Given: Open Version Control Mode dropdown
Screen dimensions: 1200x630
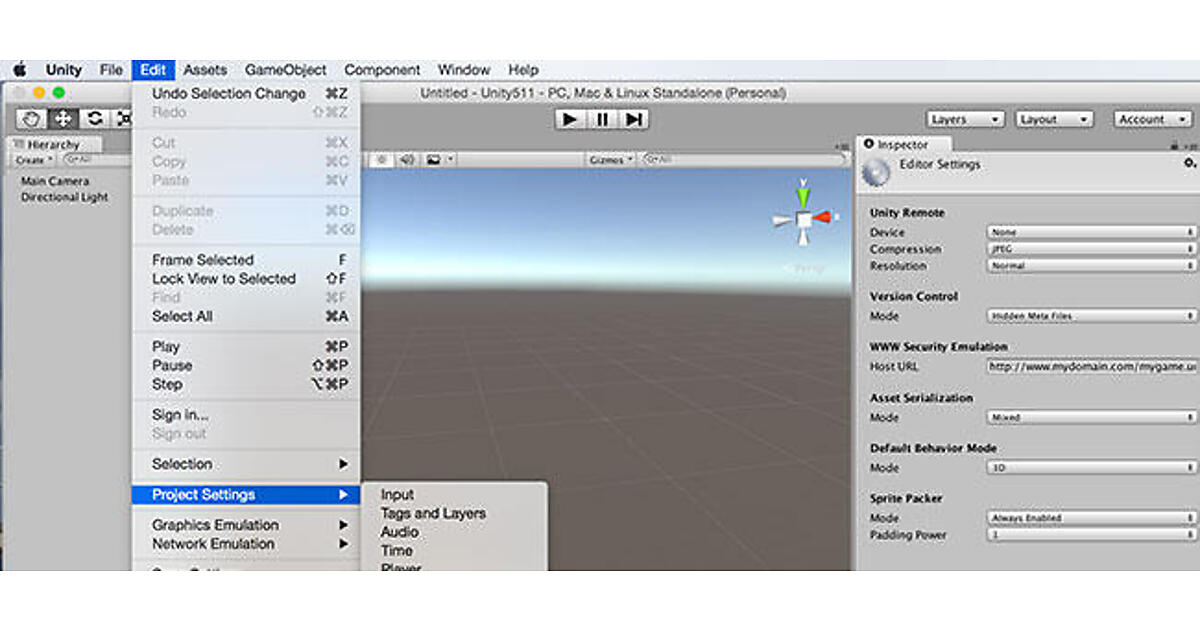Looking at the screenshot, I should coord(1092,316).
